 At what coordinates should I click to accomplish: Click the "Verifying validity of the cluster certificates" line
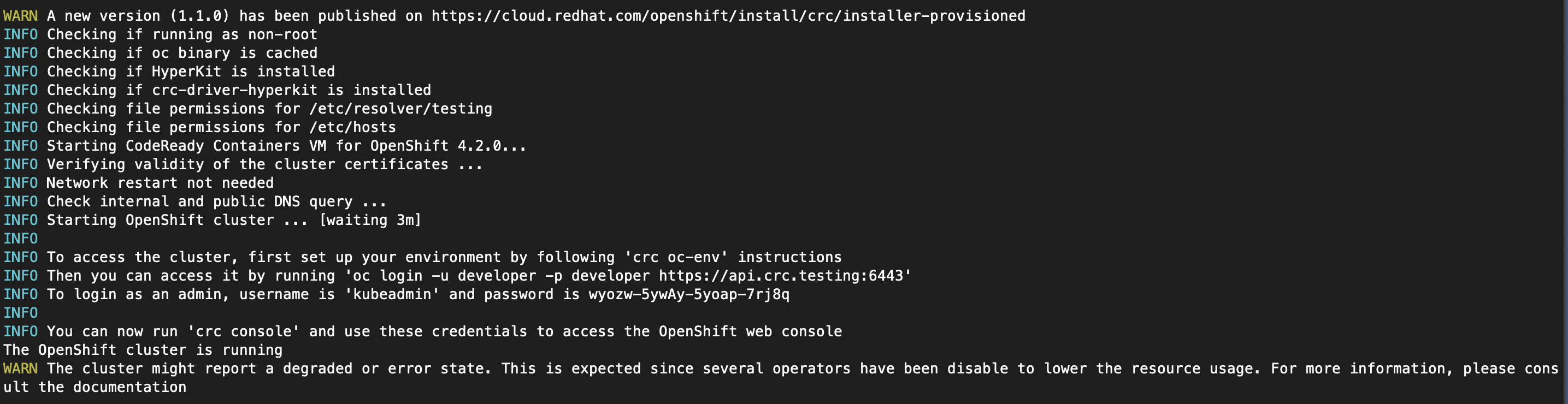[264, 164]
